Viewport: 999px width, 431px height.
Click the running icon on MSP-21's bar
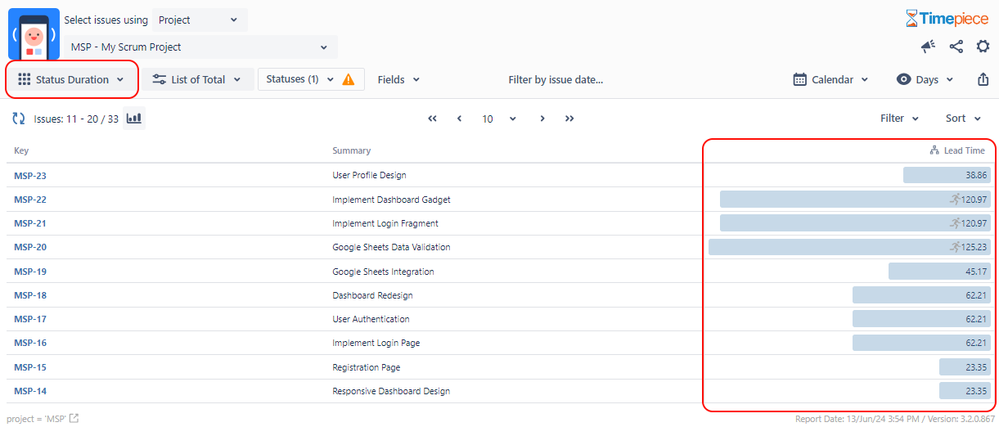(x=954, y=223)
